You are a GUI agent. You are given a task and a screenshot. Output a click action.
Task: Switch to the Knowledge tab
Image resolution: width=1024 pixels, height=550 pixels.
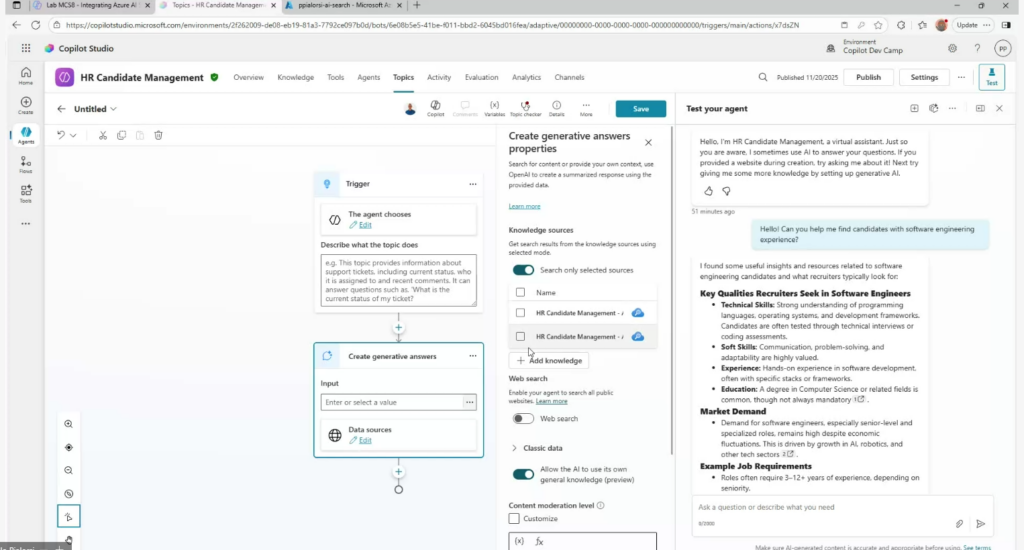(x=295, y=77)
